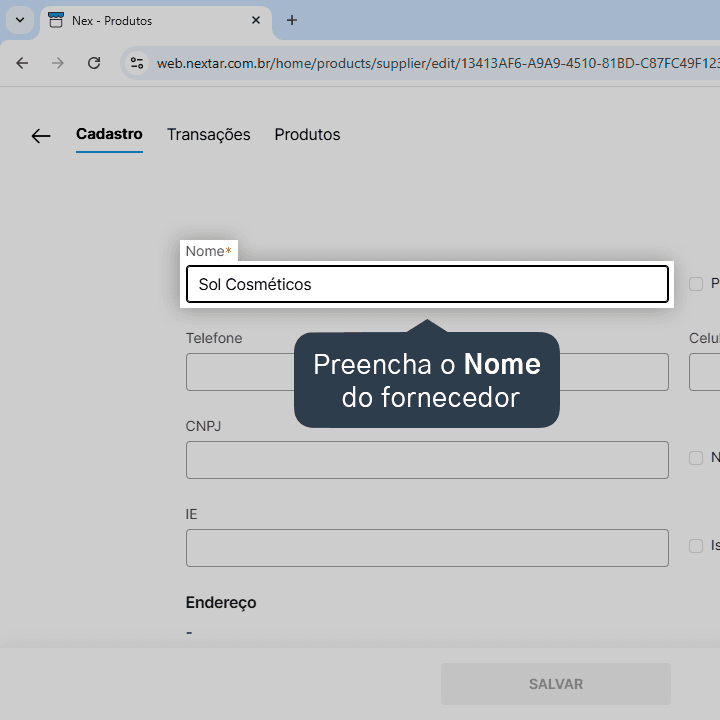Screen dimensions: 720x720
Task: Select the Nex - Produtos browser tab
Action: tap(156, 21)
